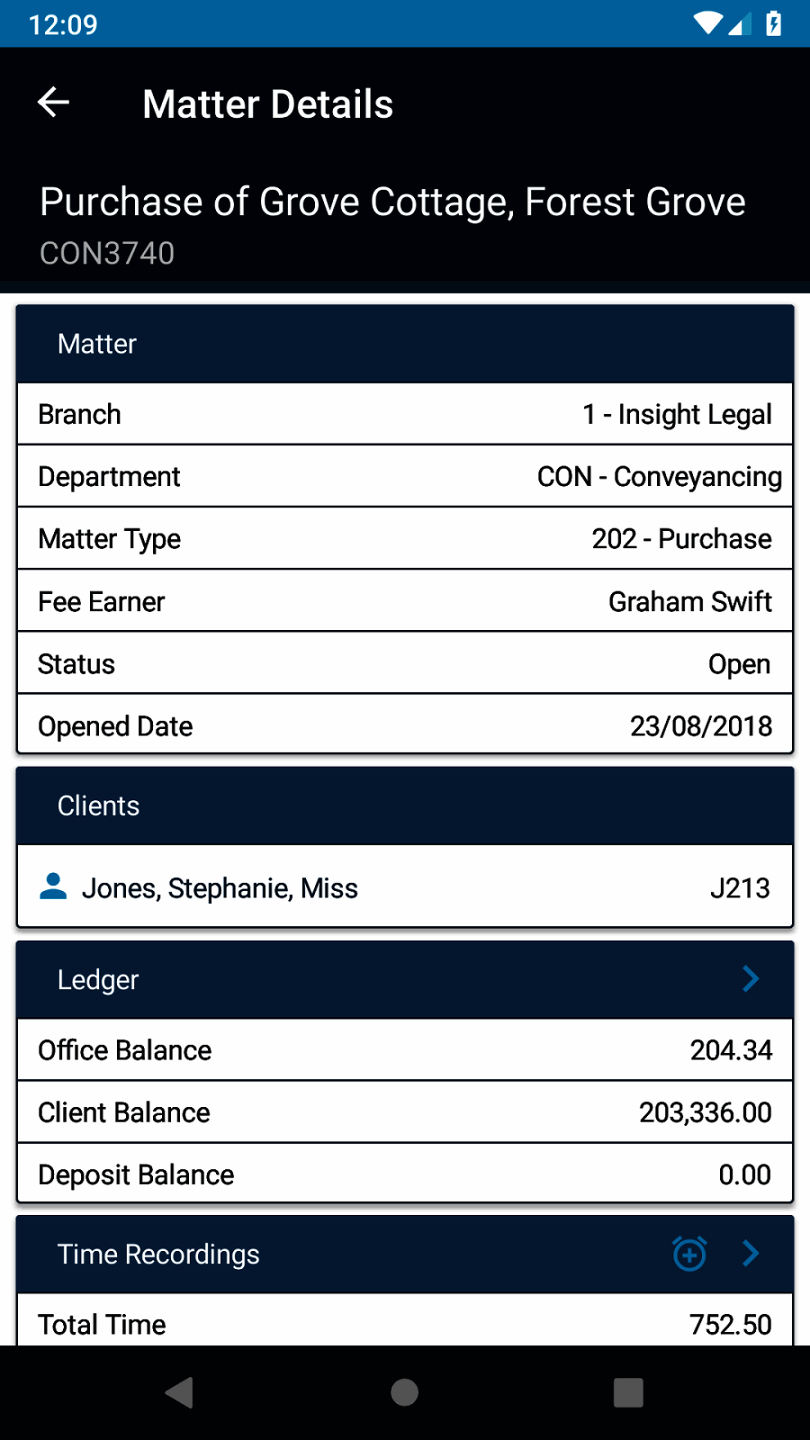Tap the Client Balance row
The height and width of the screenshot is (1440, 810).
pos(405,1112)
